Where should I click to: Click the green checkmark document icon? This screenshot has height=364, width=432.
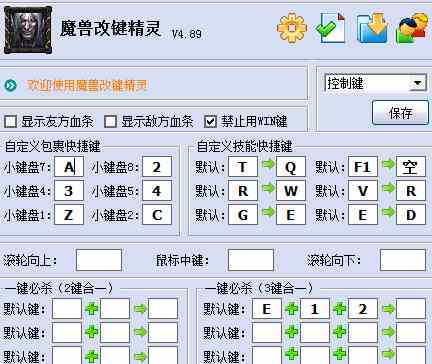coord(330,28)
